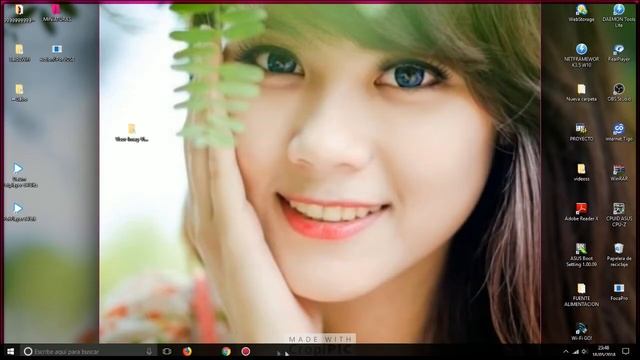This screenshot has height=360, width=640.
Task: Open the Nueva carpeta folder
Action: 581,93
